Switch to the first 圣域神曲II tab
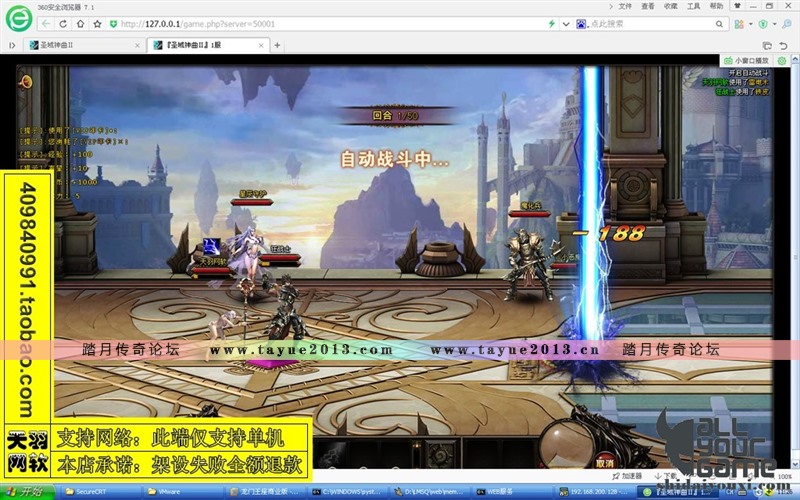The height and width of the screenshot is (500, 800). point(82,45)
